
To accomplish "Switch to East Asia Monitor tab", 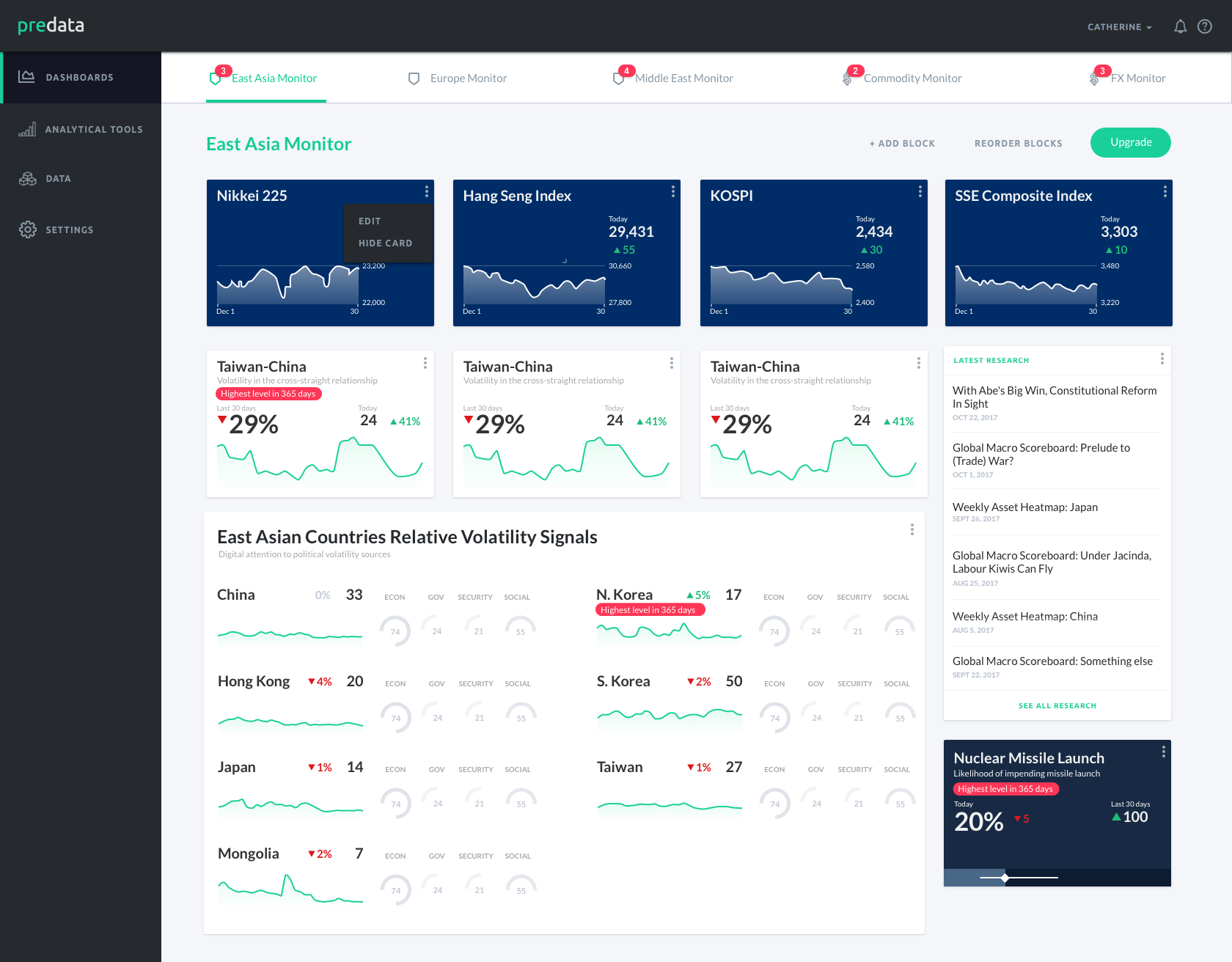I will click(x=265, y=78).
